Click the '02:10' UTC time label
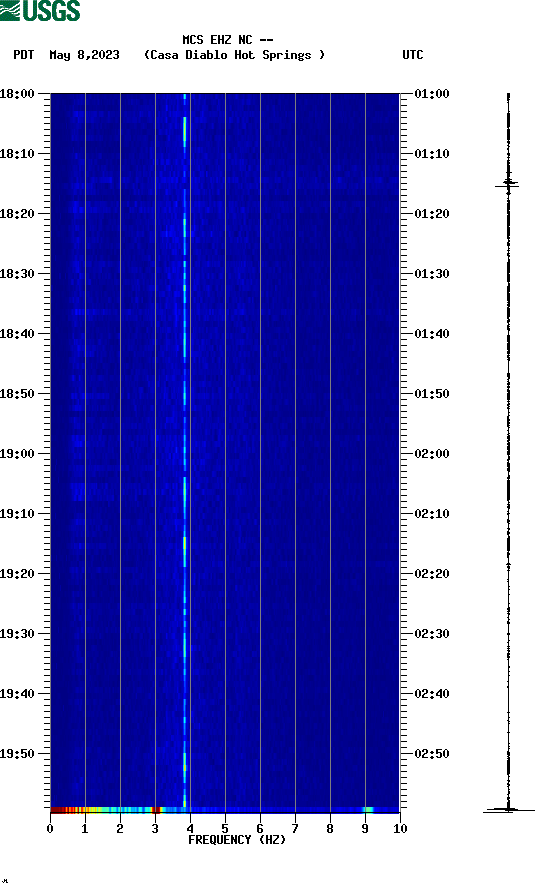The image size is (552, 892). [432, 514]
